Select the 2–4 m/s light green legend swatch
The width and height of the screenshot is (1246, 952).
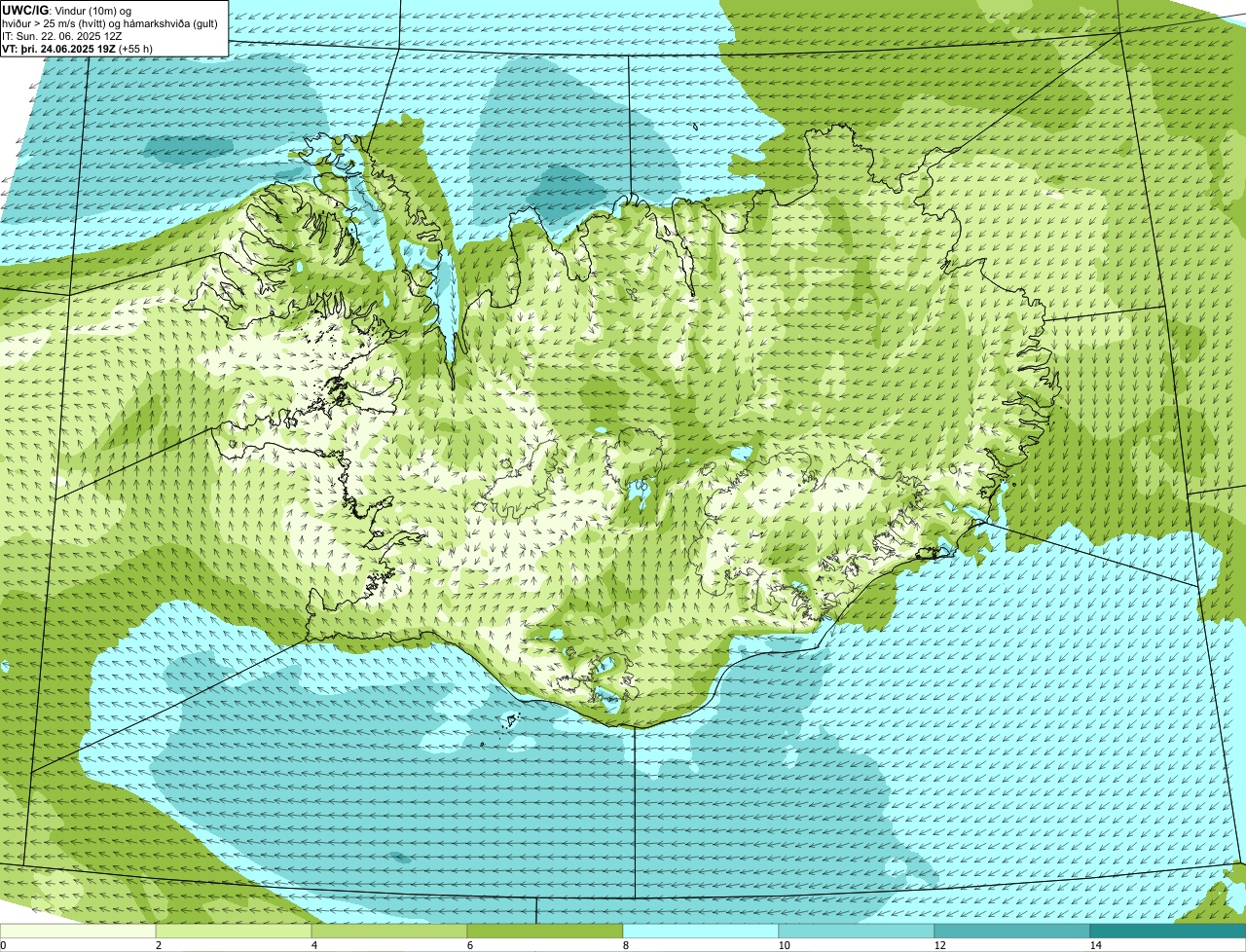(234, 931)
